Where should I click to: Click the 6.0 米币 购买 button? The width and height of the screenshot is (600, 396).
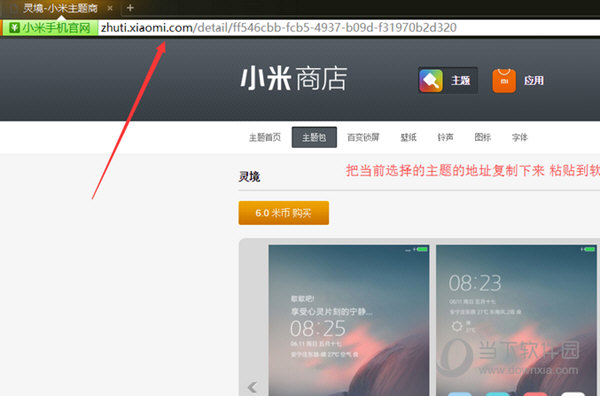click(284, 213)
